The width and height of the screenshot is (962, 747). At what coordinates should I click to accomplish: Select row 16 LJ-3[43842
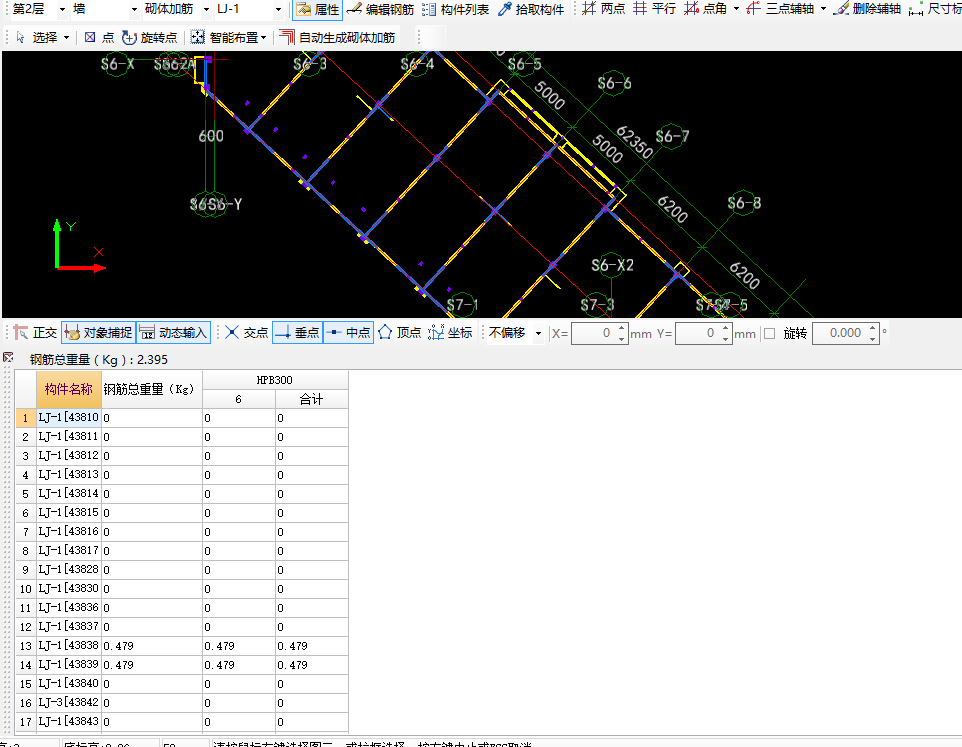tap(69, 703)
